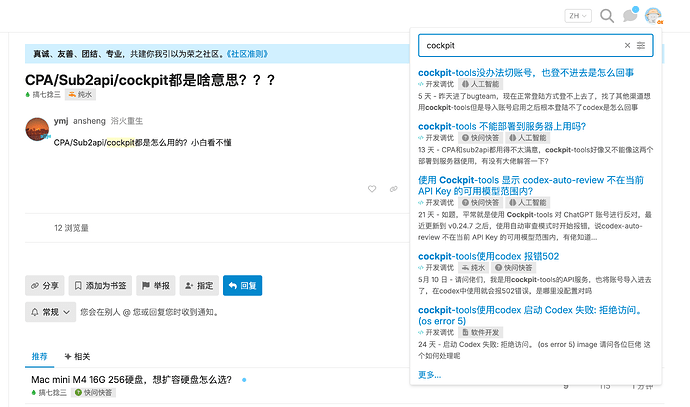
Task: Click the 举报 flag button
Action: pyautogui.click(x=156, y=286)
